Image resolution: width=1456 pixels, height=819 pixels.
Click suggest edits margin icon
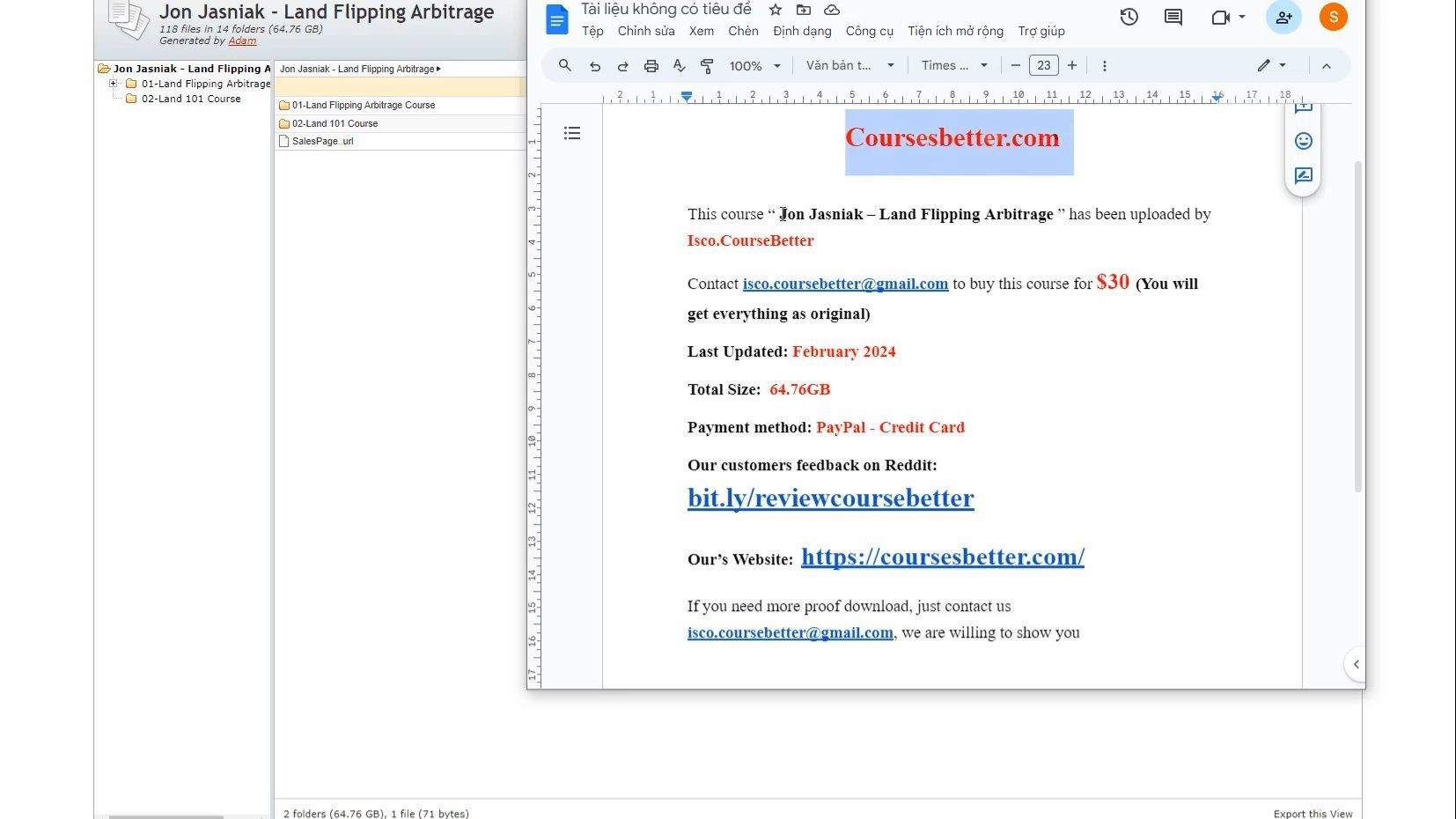[x=1304, y=175]
